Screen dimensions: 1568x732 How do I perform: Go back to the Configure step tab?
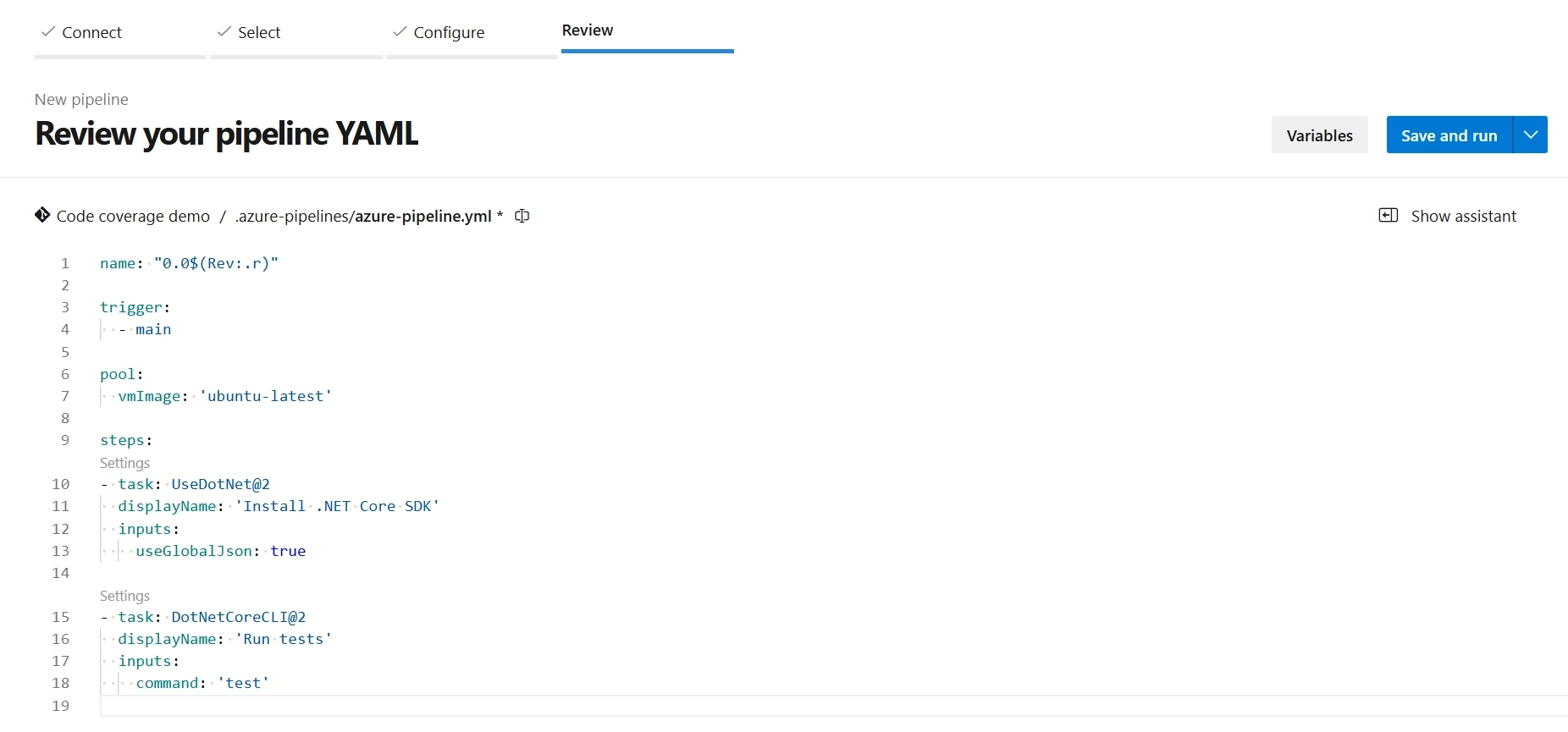pyautogui.click(x=472, y=32)
